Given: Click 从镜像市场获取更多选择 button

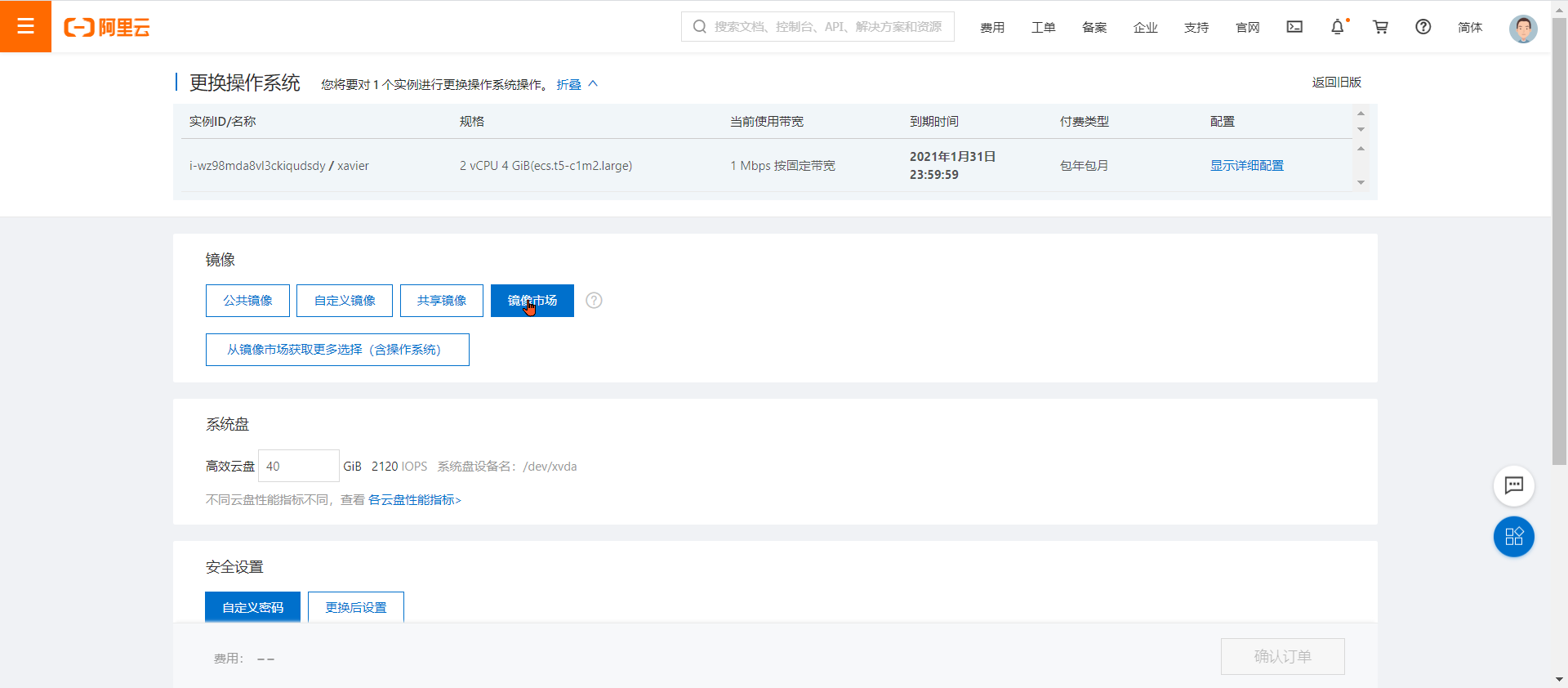Looking at the screenshot, I should (x=337, y=350).
